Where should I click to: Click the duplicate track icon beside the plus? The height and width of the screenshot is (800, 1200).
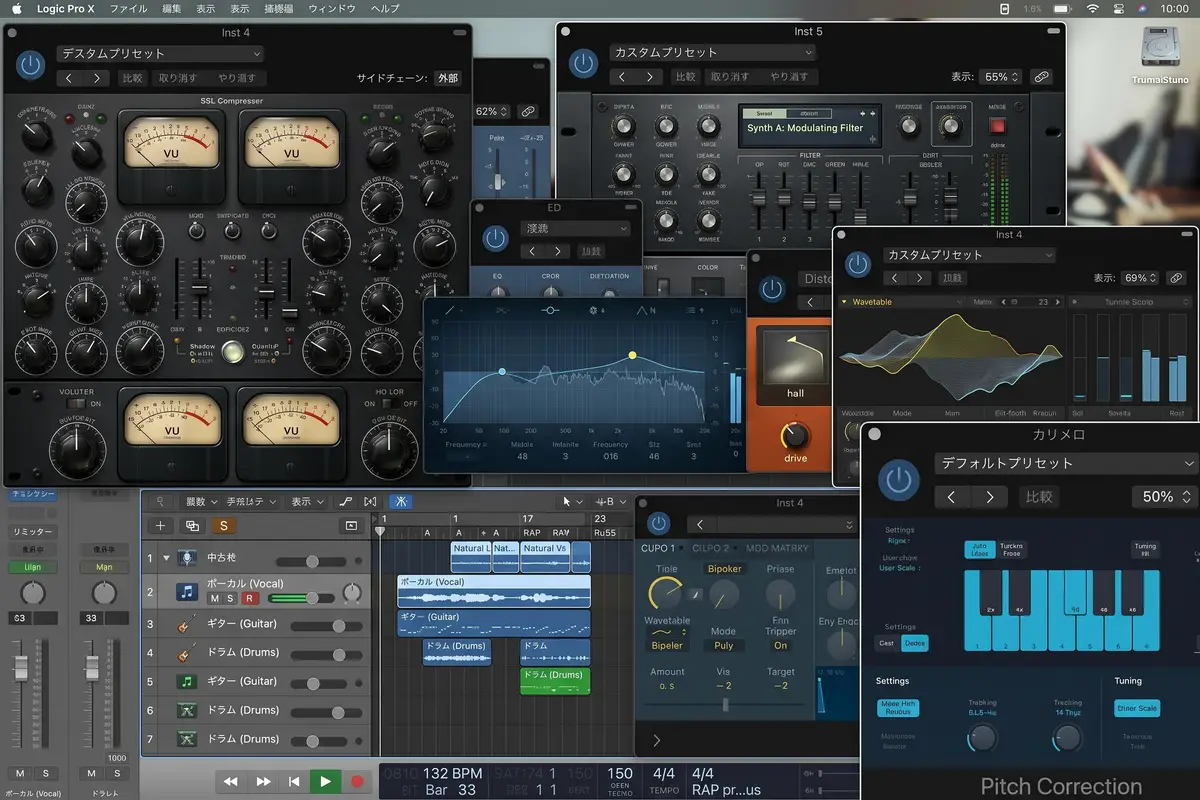pyautogui.click(x=192, y=525)
